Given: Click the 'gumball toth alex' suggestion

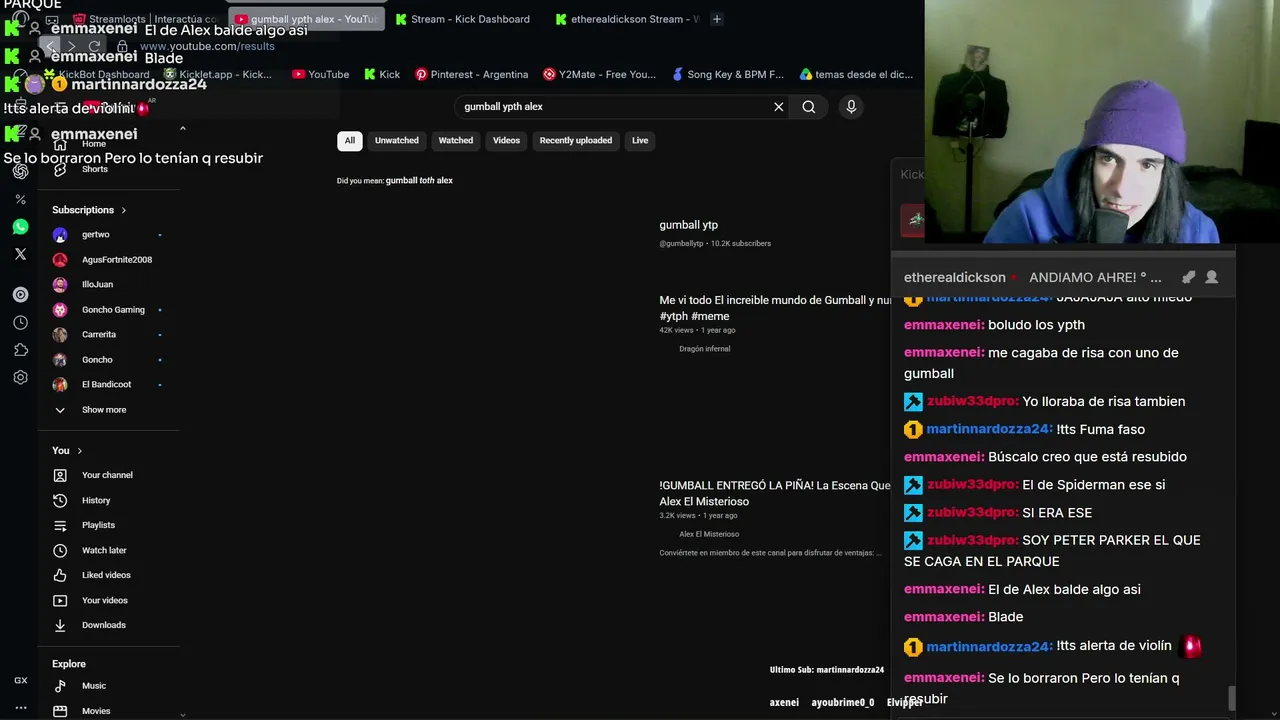Looking at the screenshot, I should (x=419, y=181).
